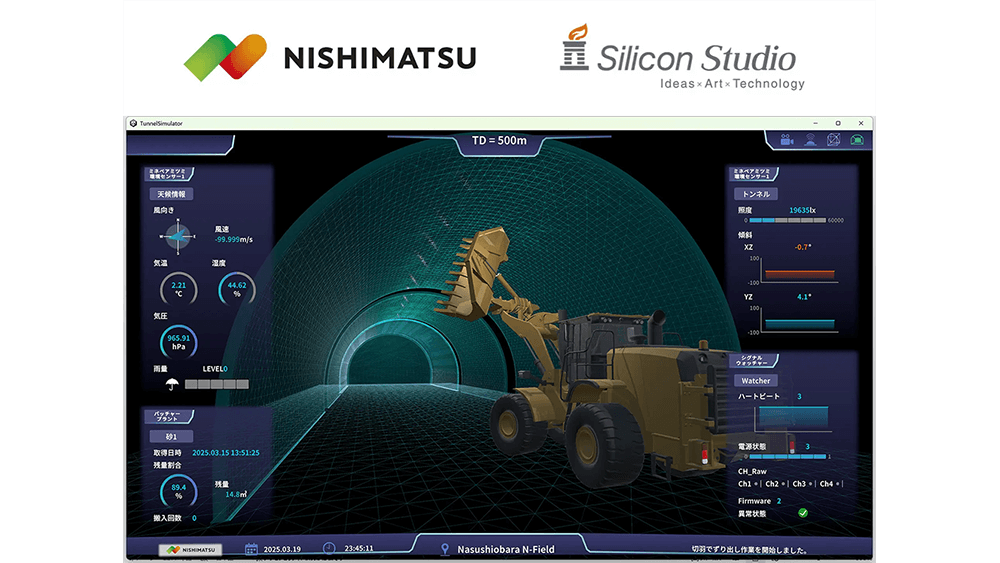Click the Silicon Studio logo in header
1000x563 pixels.
coord(682,57)
